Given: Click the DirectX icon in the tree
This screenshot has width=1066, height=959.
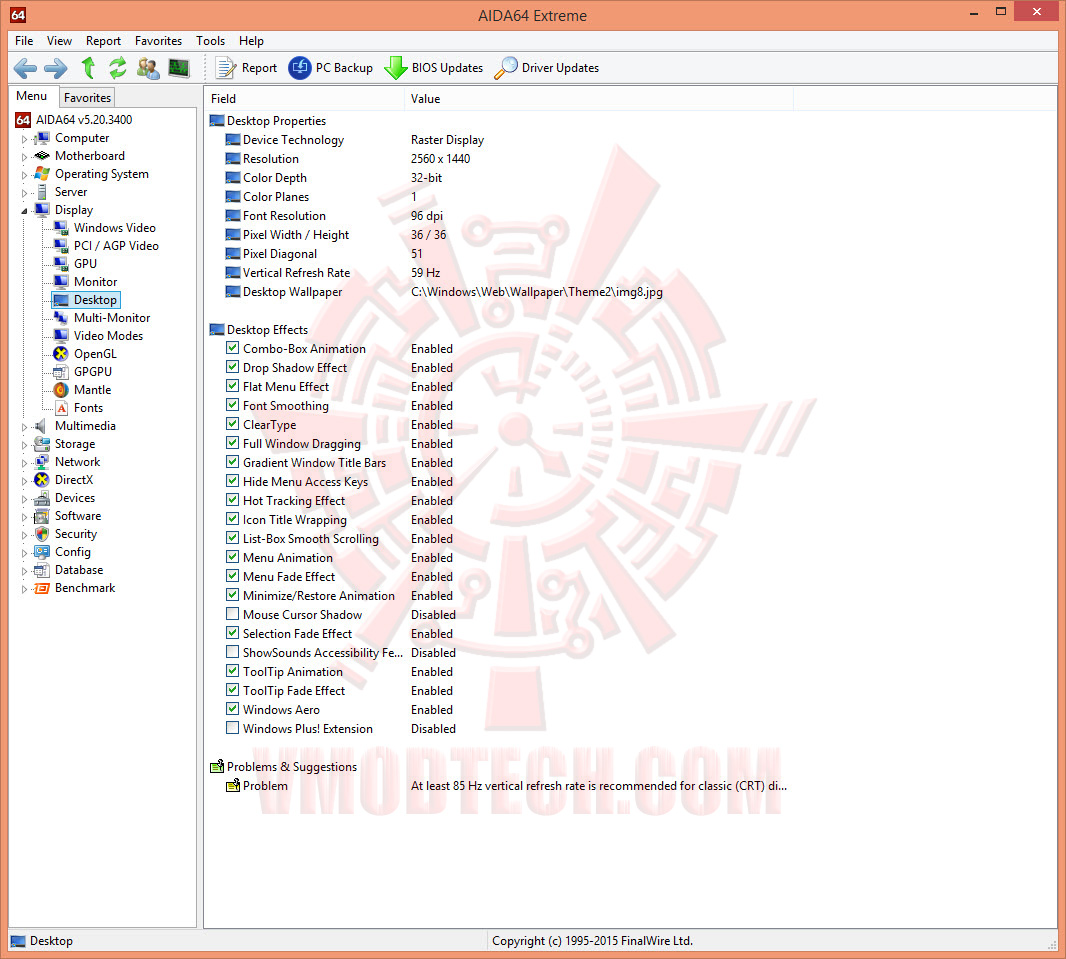Looking at the screenshot, I should pyautogui.click(x=42, y=480).
